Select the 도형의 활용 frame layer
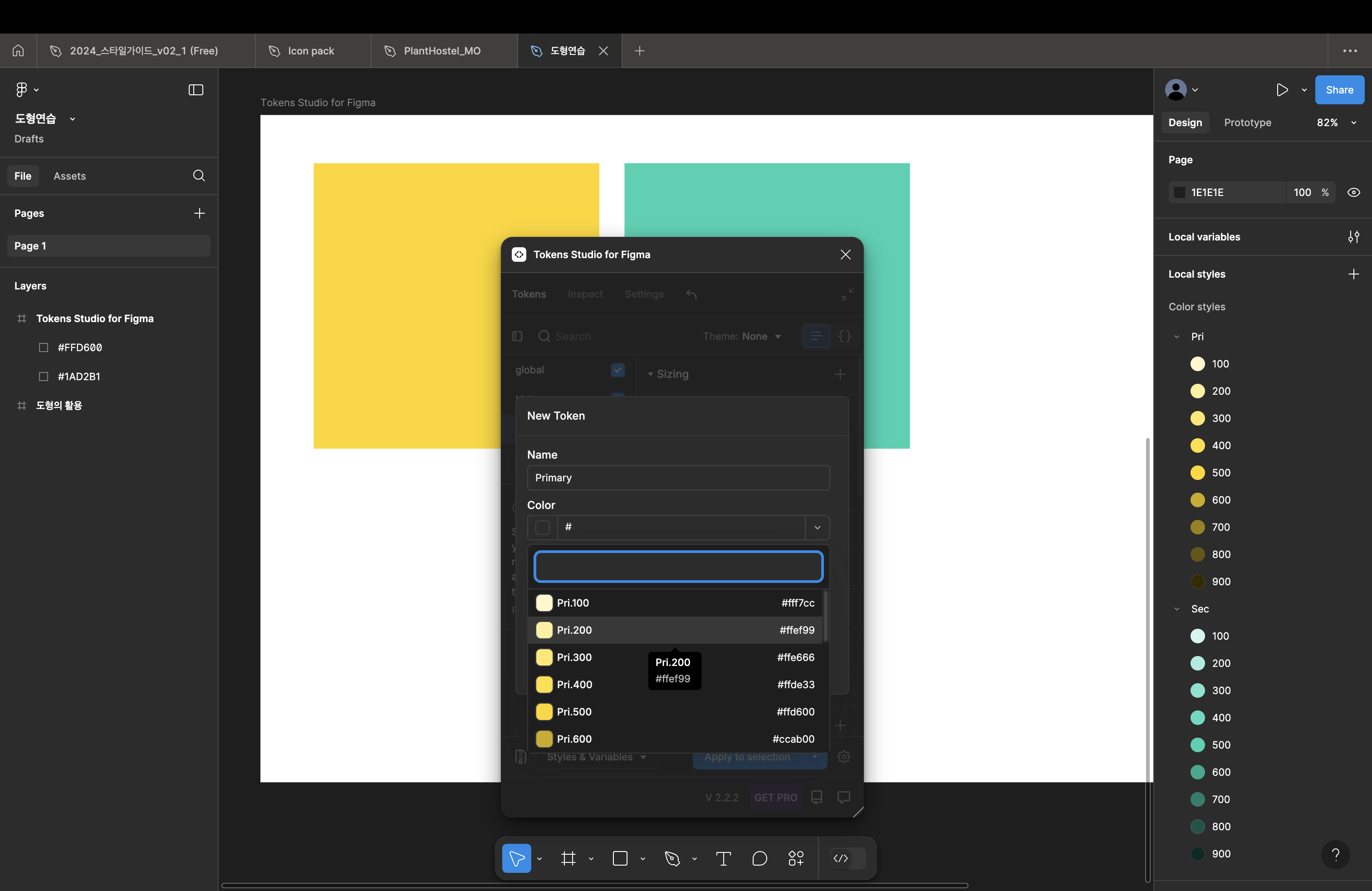The width and height of the screenshot is (1372, 891). click(x=59, y=405)
